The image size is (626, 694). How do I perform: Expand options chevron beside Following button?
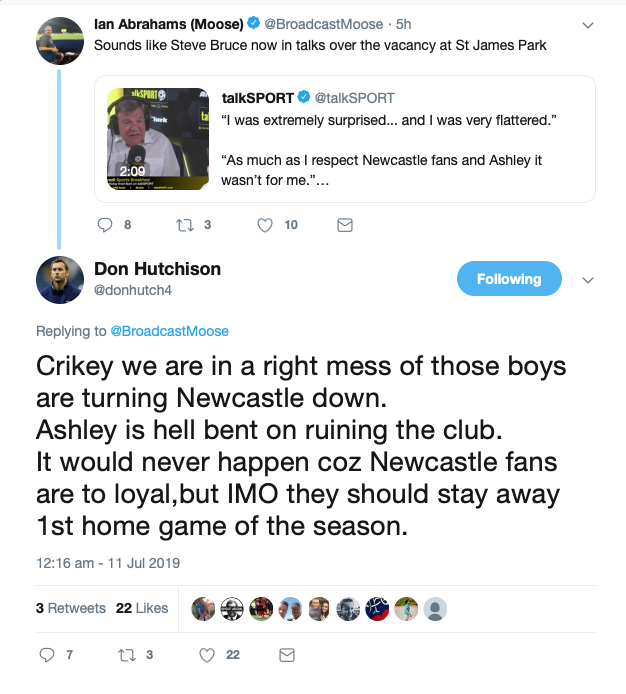click(x=587, y=280)
